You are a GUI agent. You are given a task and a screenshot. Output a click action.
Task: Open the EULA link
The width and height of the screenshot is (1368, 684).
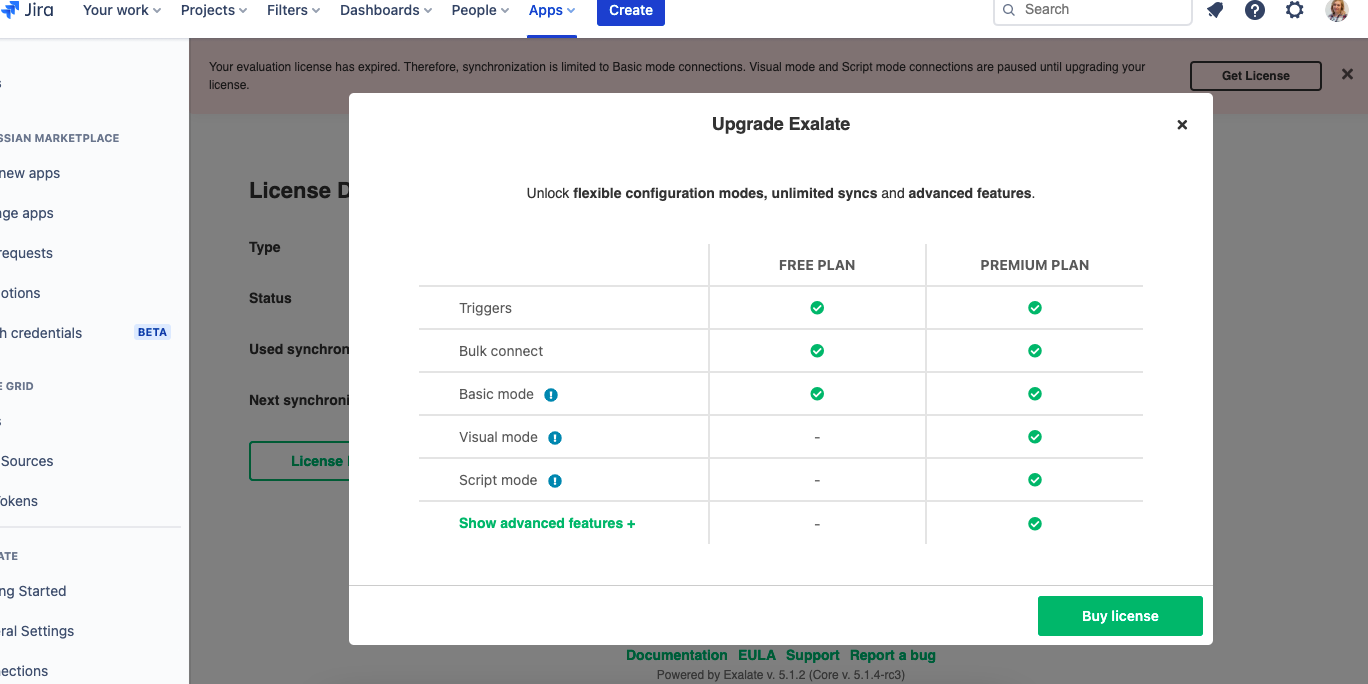tap(757, 656)
